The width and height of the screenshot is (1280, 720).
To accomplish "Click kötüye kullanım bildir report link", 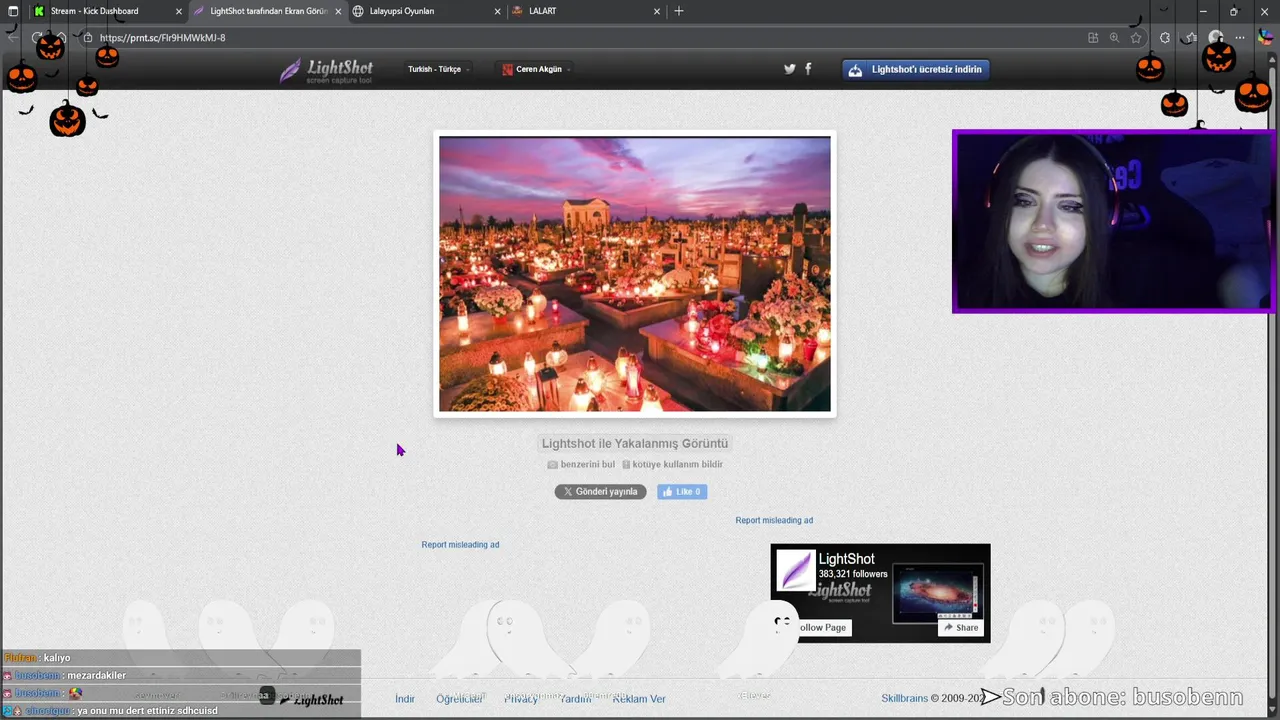I will click(x=672, y=464).
